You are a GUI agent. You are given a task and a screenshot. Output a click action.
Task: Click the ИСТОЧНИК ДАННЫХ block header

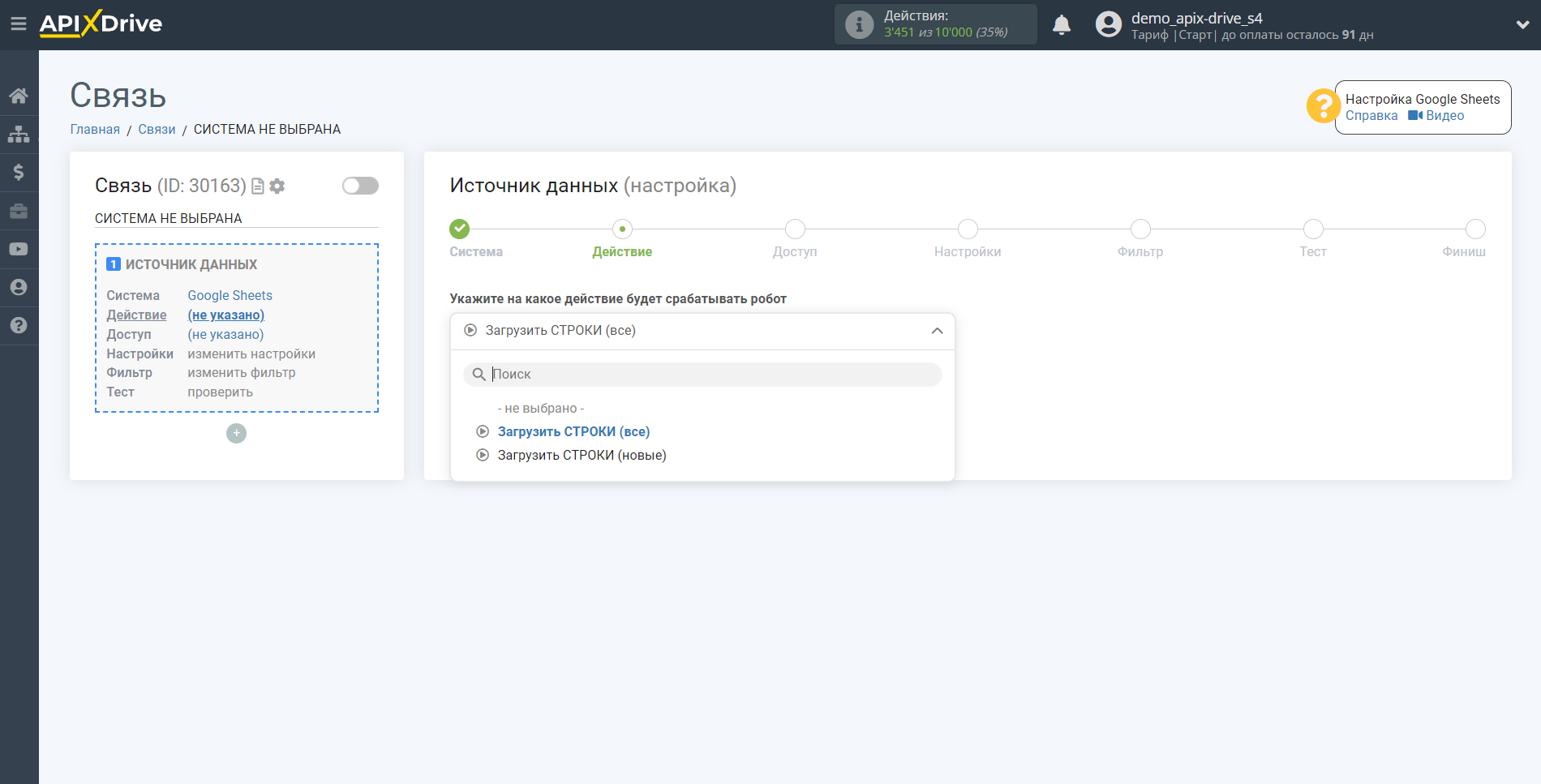coord(191,264)
